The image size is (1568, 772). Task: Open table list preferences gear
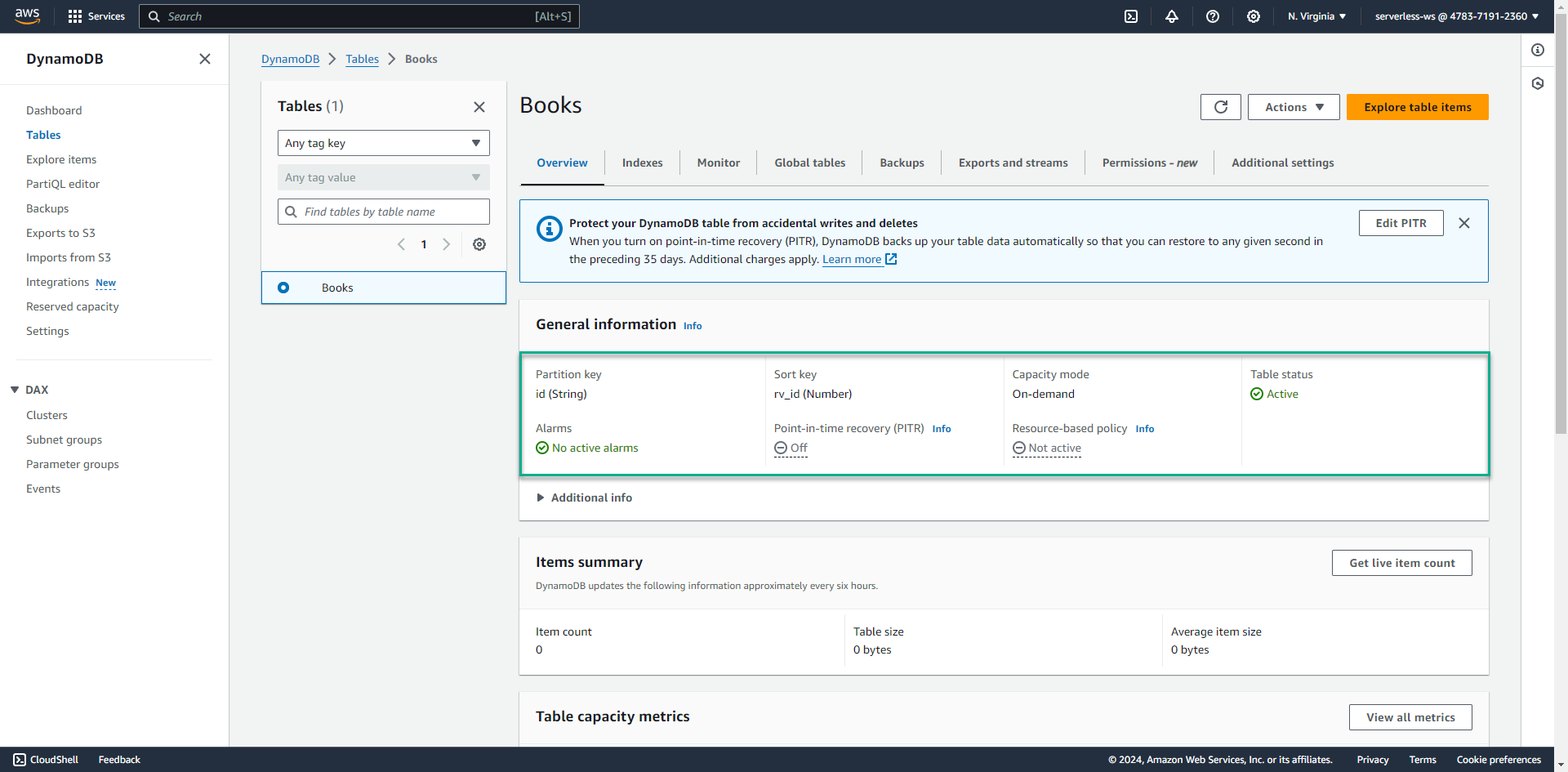[x=479, y=244]
